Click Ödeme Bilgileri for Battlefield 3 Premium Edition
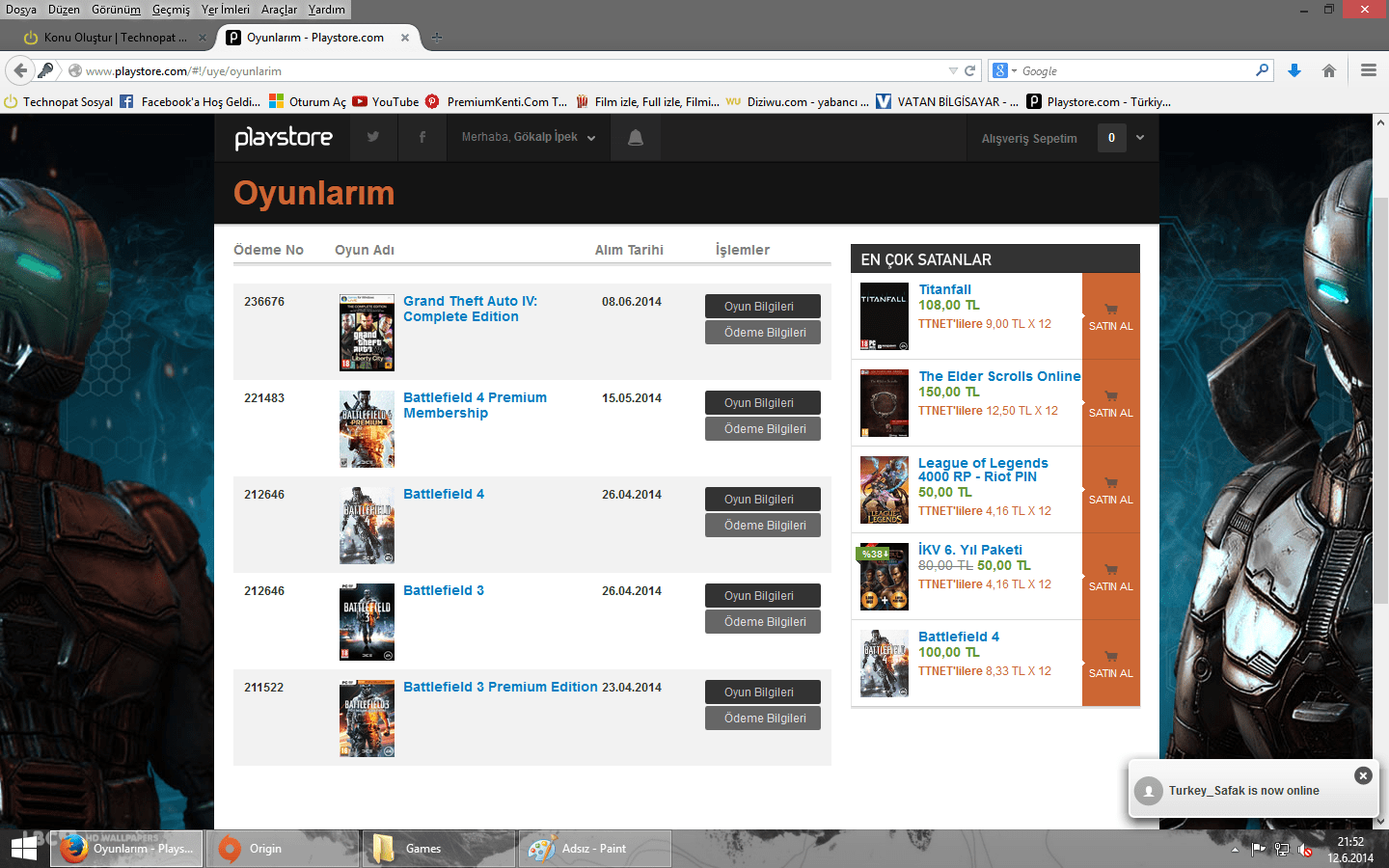1389x868 pixels. (763, 719)
